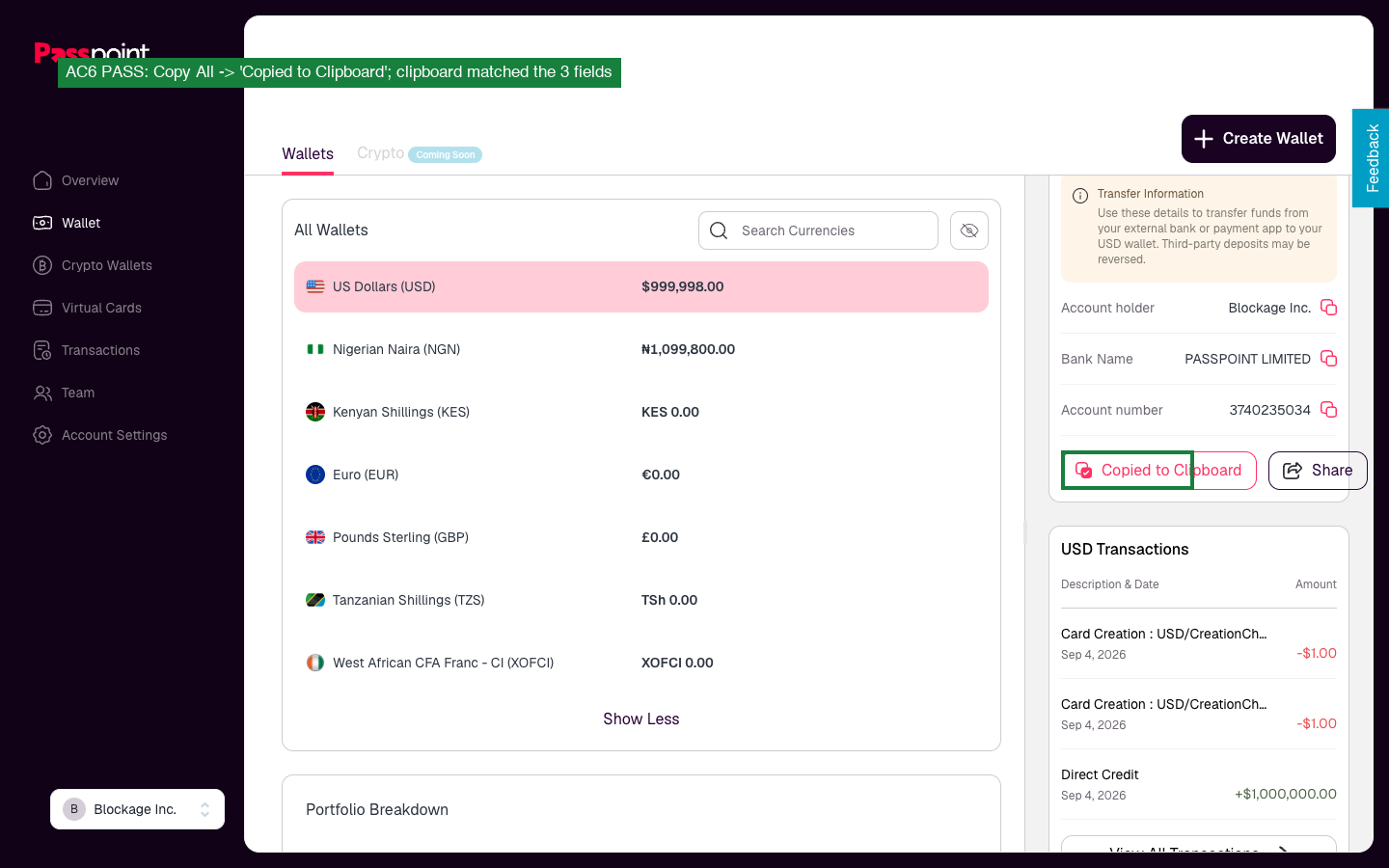
Task: Select the Wallet sidebar icon
Action: [x=42, y=223]
